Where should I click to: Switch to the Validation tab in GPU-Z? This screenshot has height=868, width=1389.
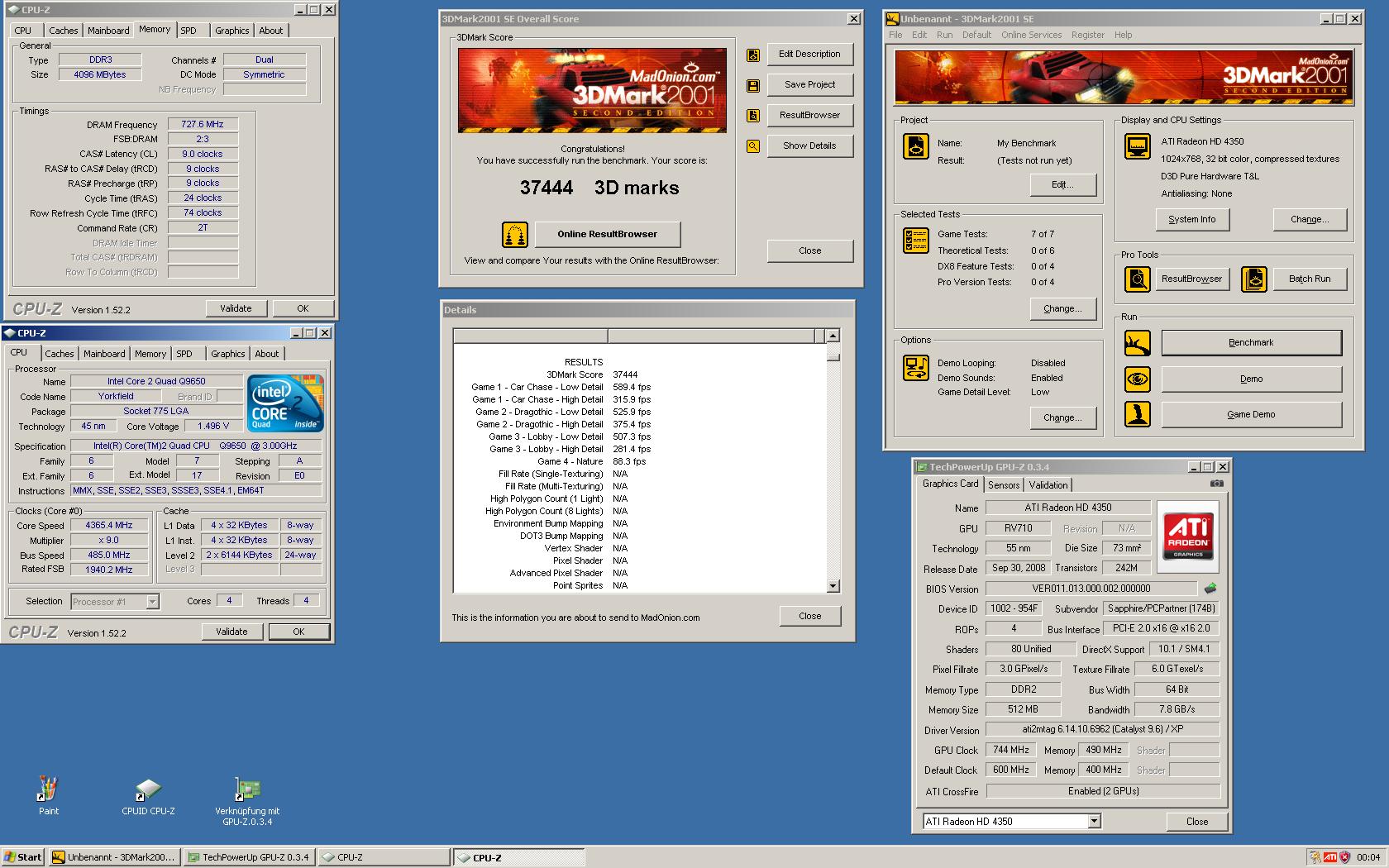point(1048,485)
